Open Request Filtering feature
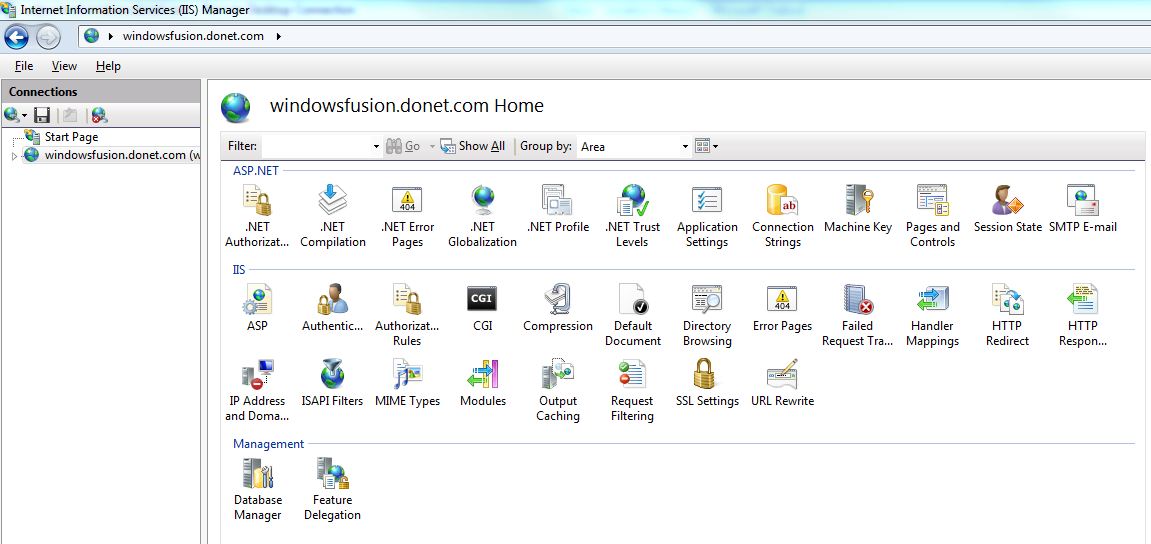This screenshot has height=544, width=1151. point(632,390)
